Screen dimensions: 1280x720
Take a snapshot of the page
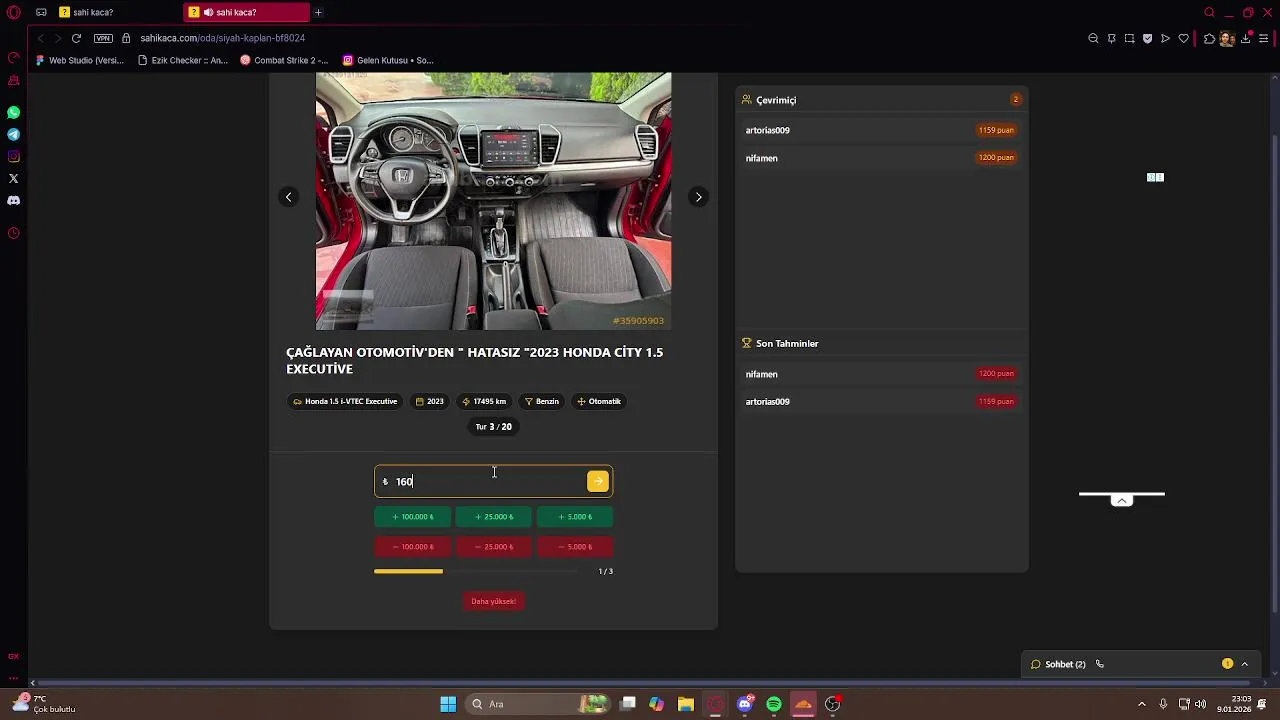1129,38
